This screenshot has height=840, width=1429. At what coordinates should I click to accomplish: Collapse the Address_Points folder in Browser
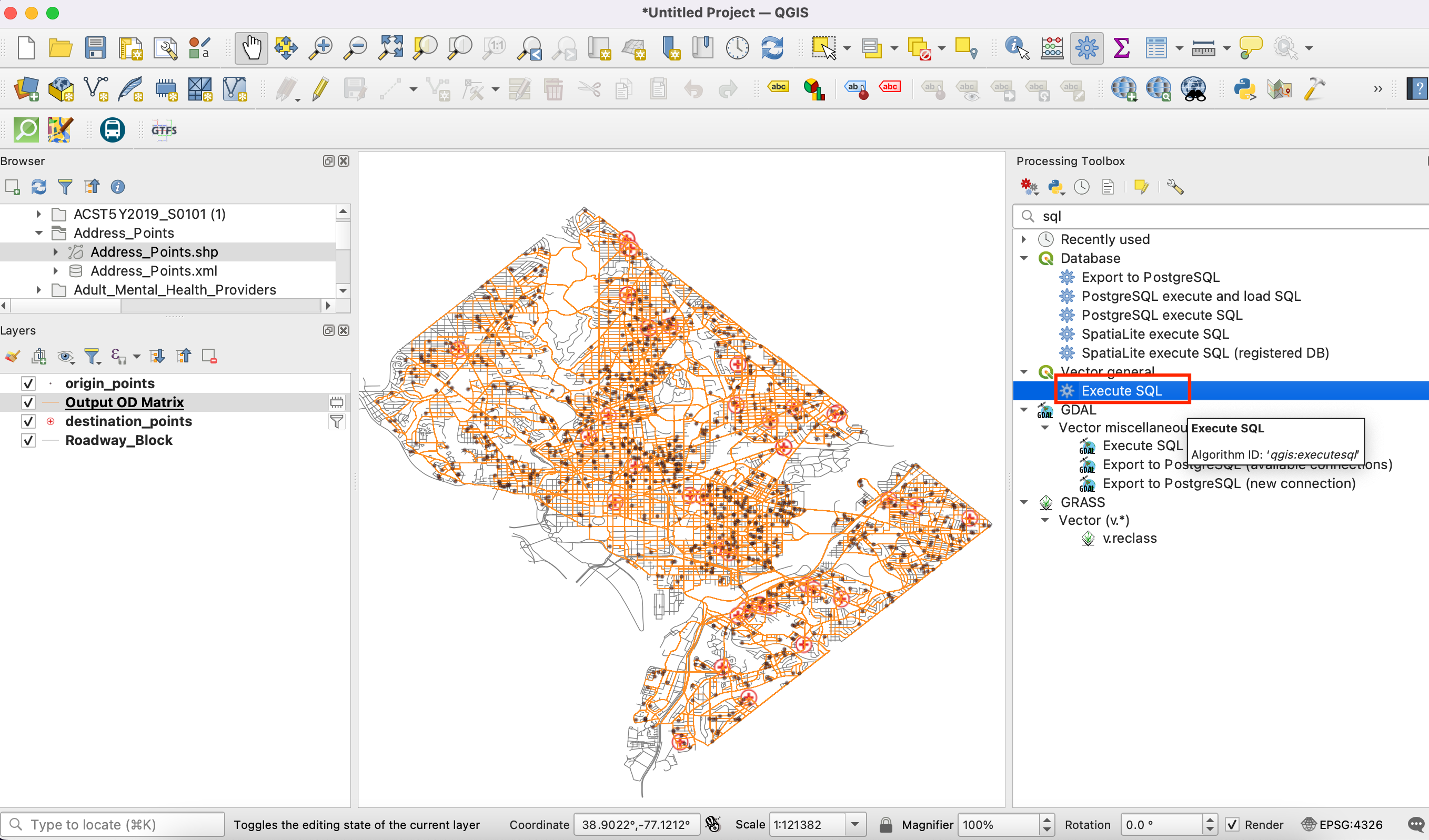(38, 233)
